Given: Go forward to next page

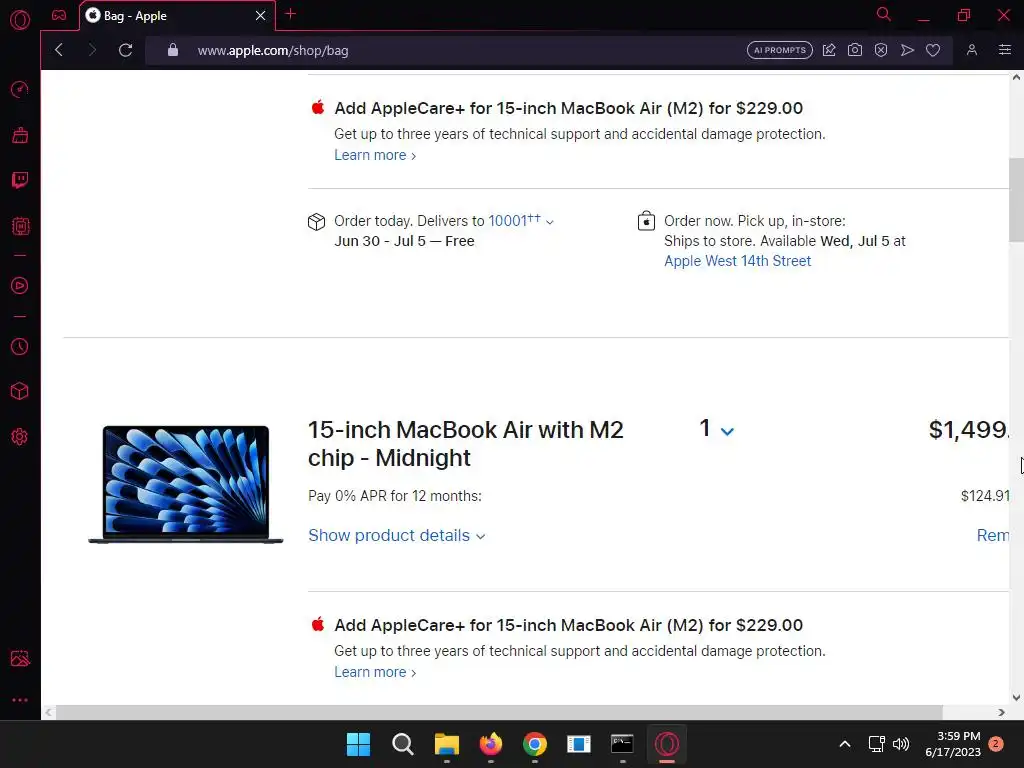Looking at the screenshot, I should pos(92,50).
